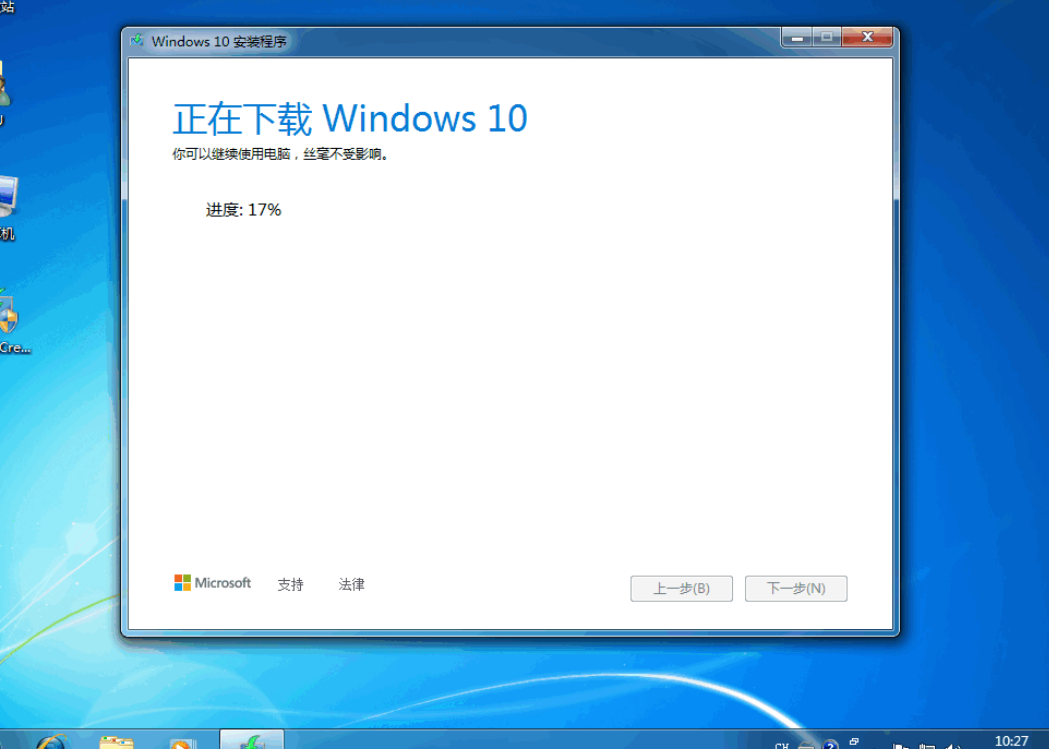Launch Windows Media Player from the taskbar
The width and height of the screenshot is (1049, 749).
tap(182, 744)
